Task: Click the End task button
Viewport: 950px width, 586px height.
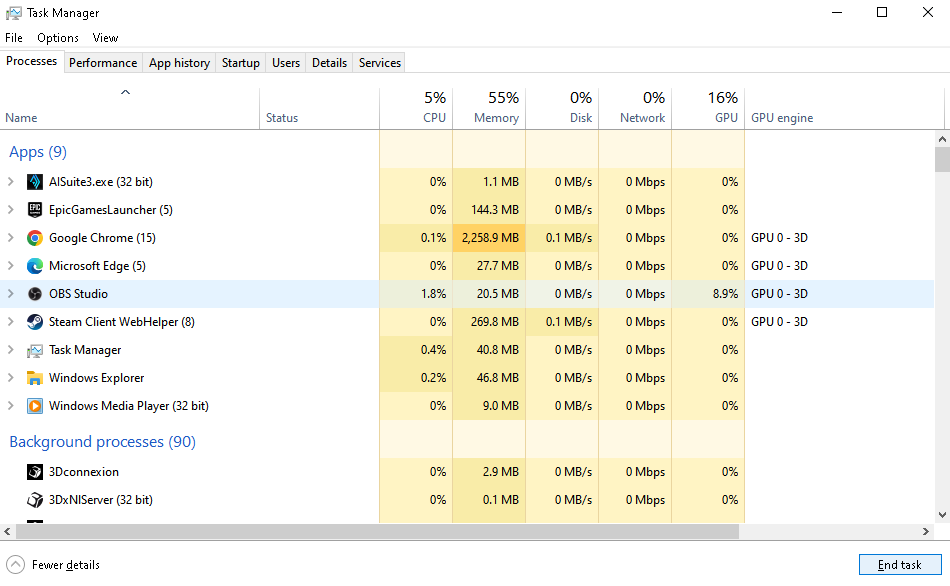Action: click(900, 565)
